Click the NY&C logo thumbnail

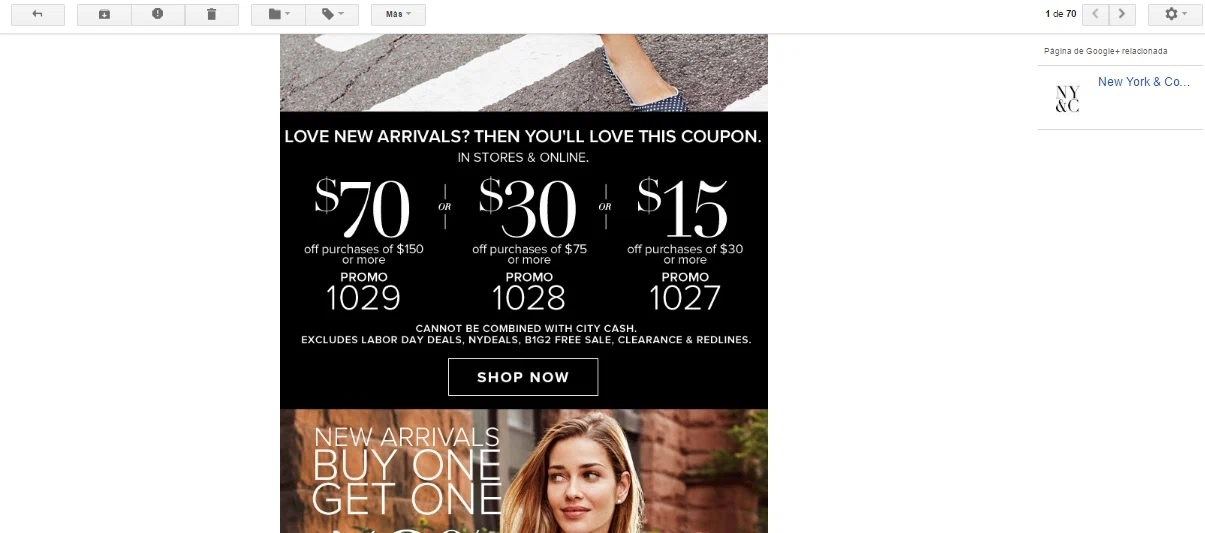click(1067, 98)
